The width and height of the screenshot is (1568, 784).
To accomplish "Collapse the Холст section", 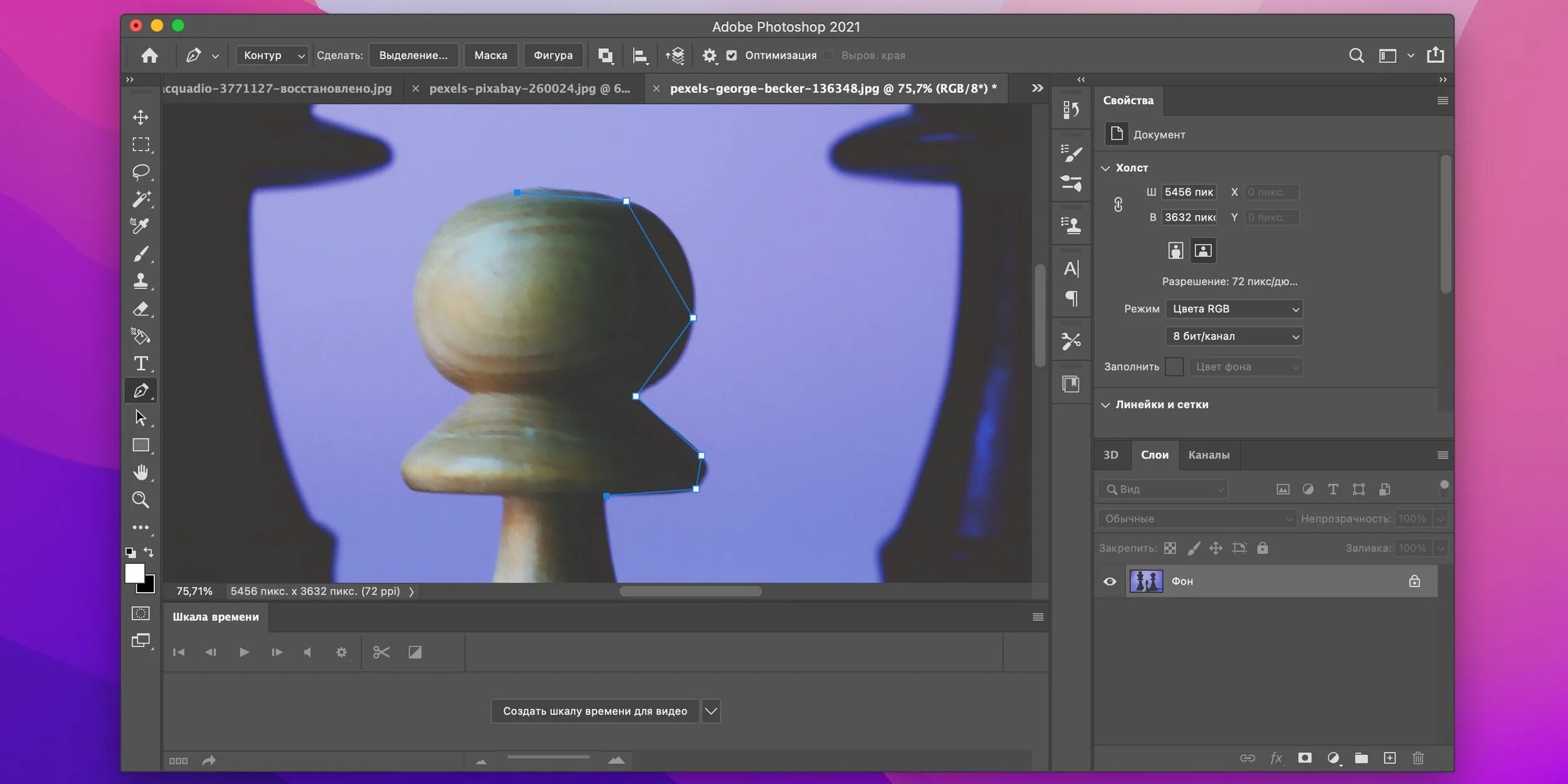I will 1106,168.
